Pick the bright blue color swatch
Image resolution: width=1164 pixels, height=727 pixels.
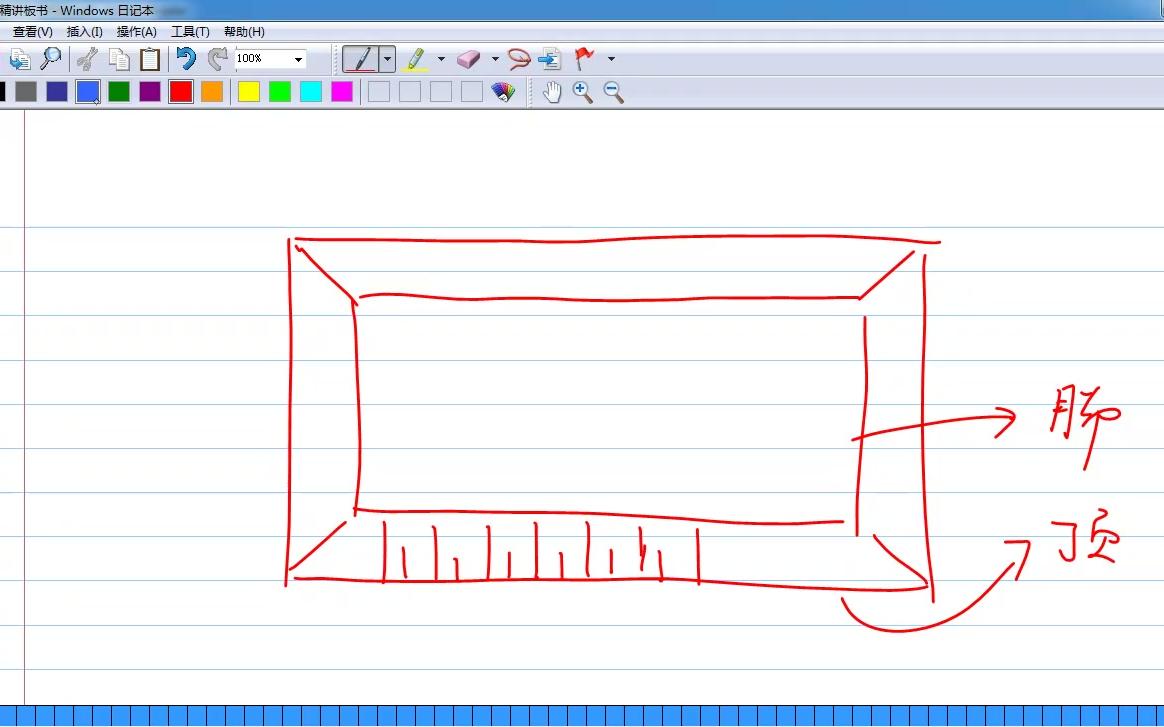(88, 92)
